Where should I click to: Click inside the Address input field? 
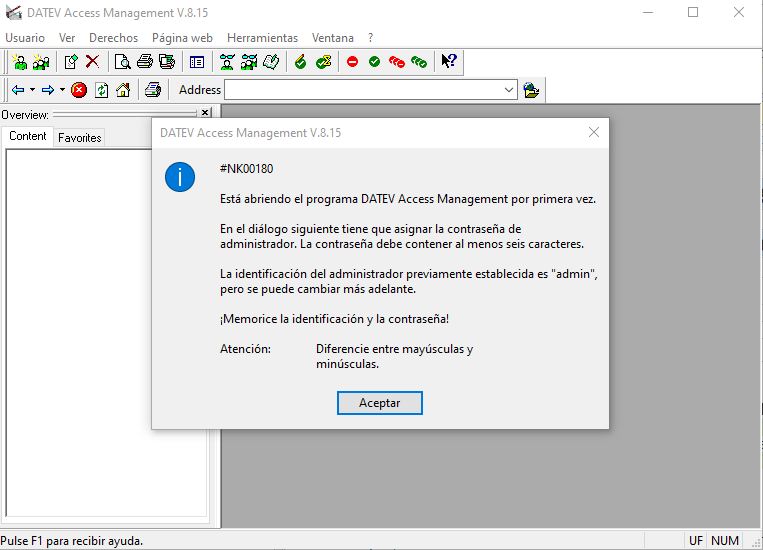coord(363,90)
